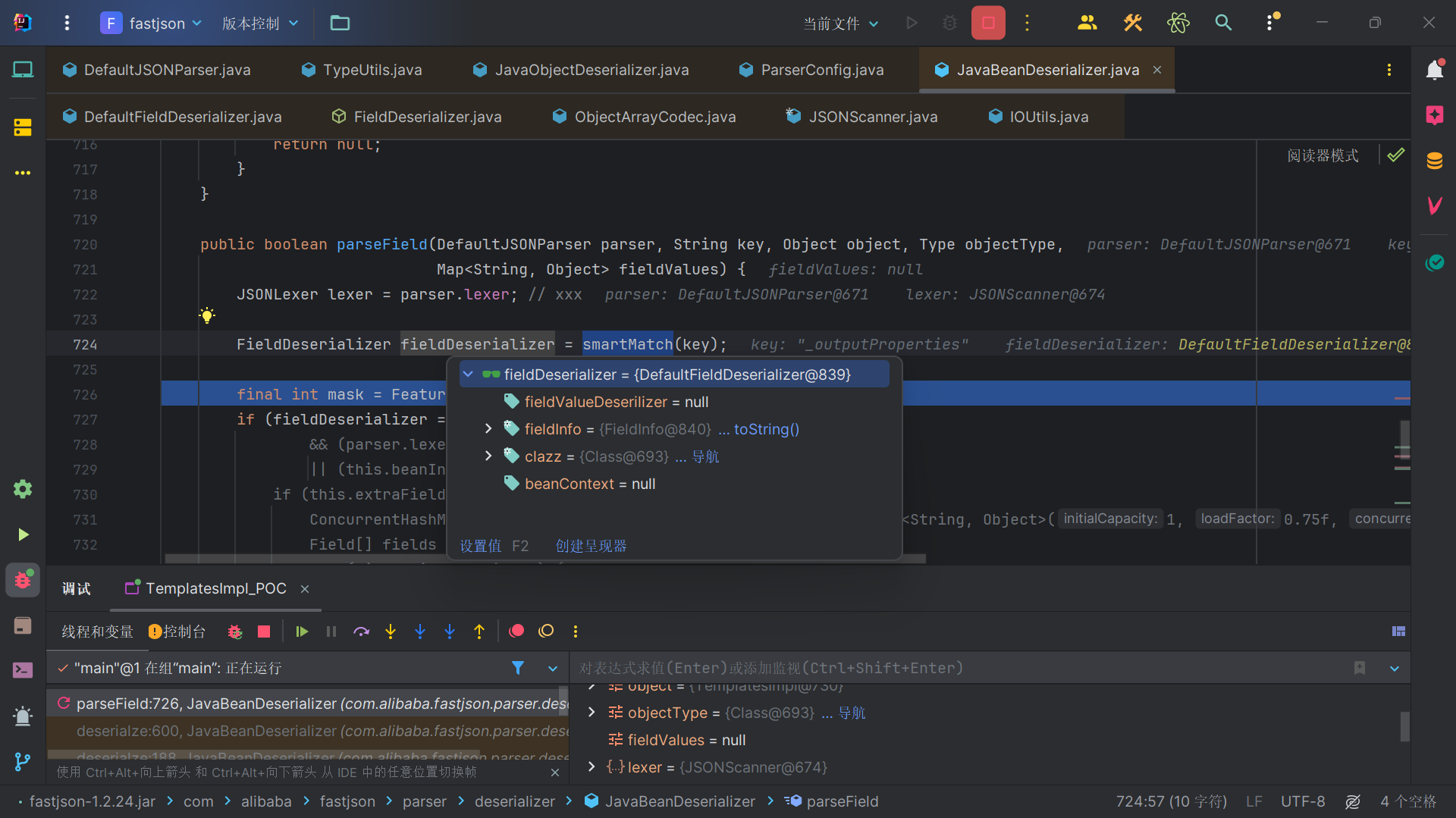Expand the lexer variable node

coord(591,767)
